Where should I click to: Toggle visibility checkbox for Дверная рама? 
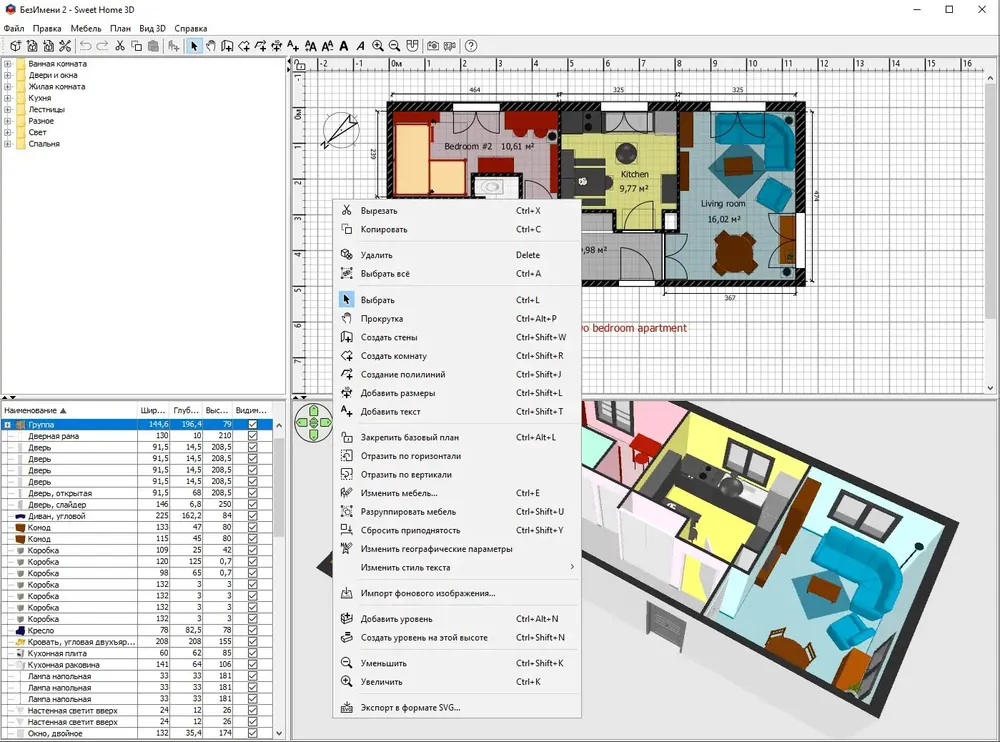click(x=253, y=436)
